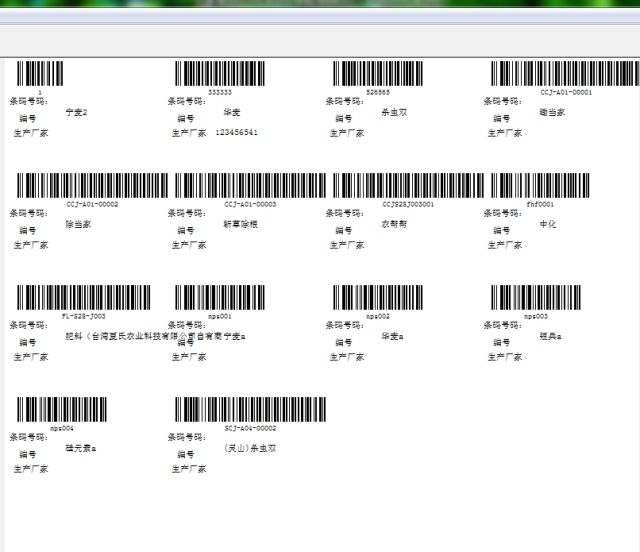Select the FL-S28-J003 barcode
This screenshot has width=640, height=552.
[x=84, y=298]
